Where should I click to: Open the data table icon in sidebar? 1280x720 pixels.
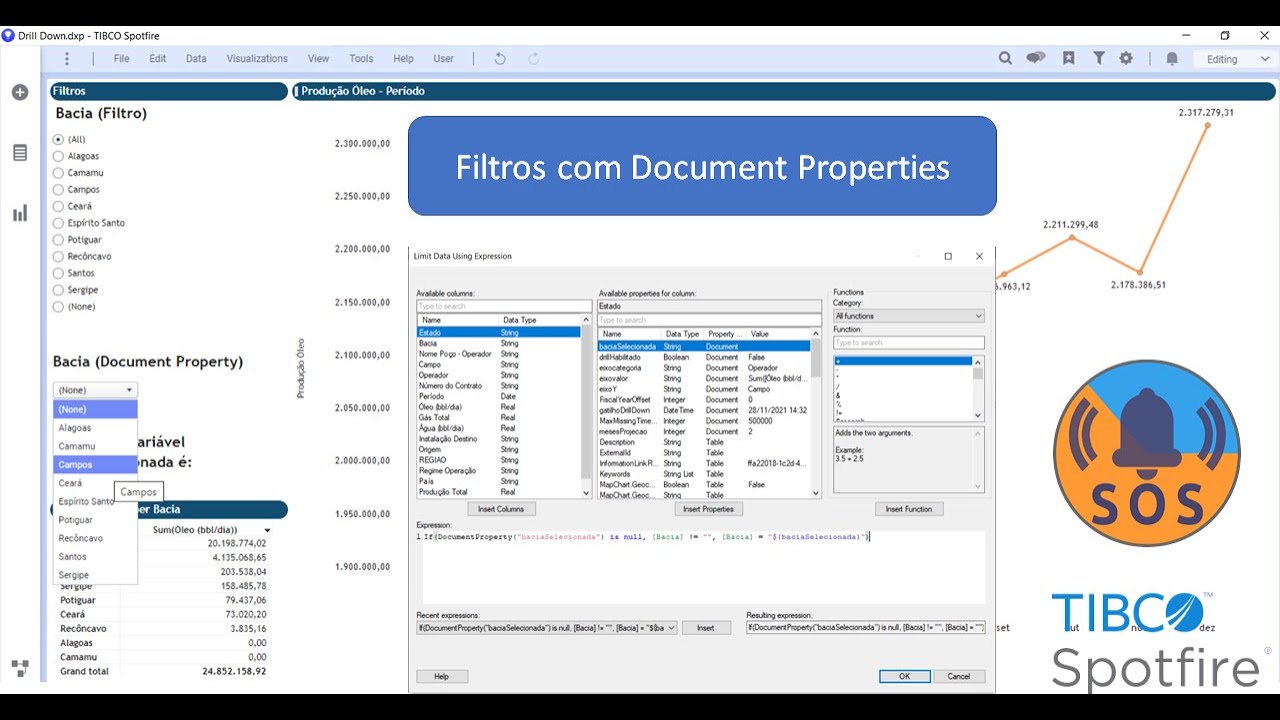tap(20, 153)
